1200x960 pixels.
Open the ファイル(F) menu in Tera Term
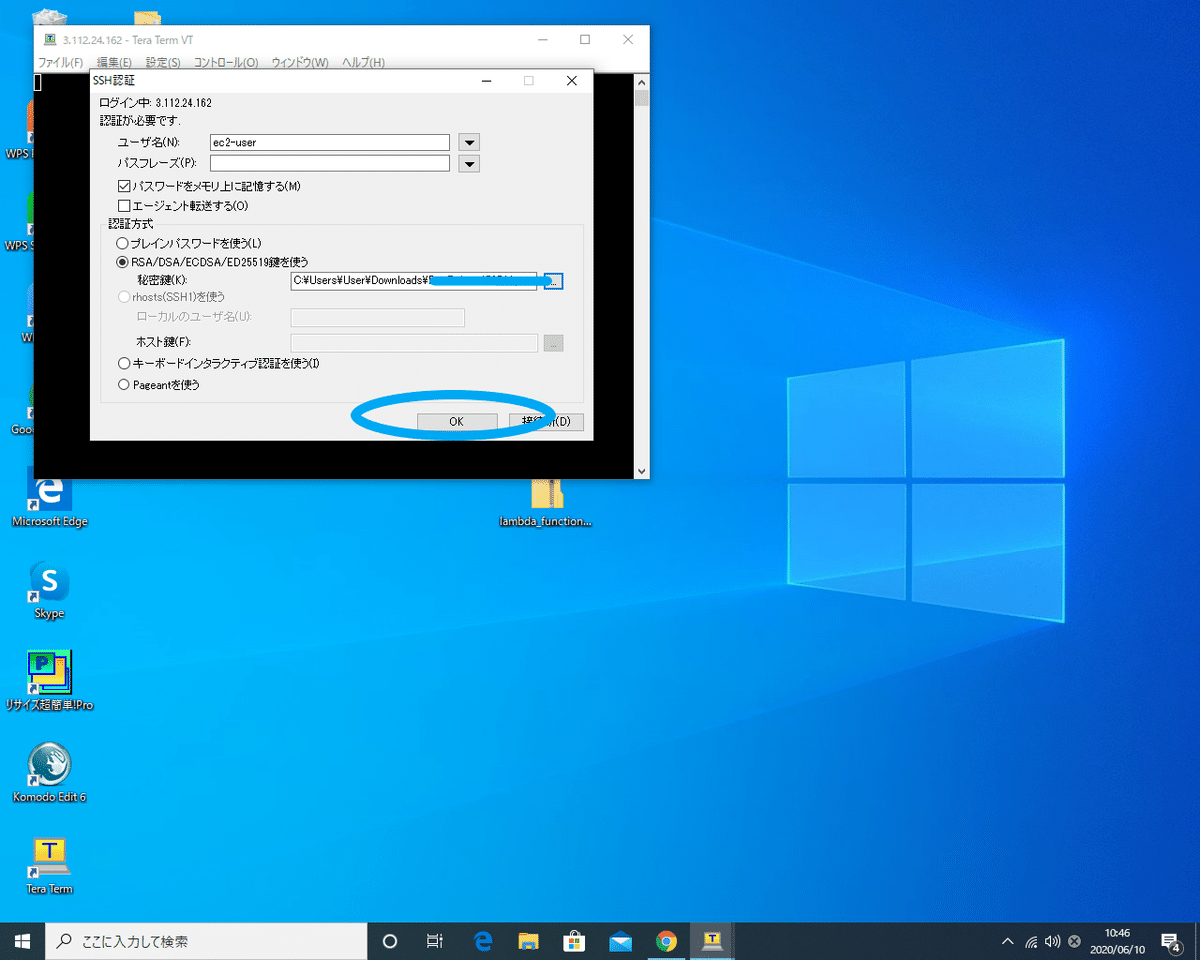tap(60, 63)
